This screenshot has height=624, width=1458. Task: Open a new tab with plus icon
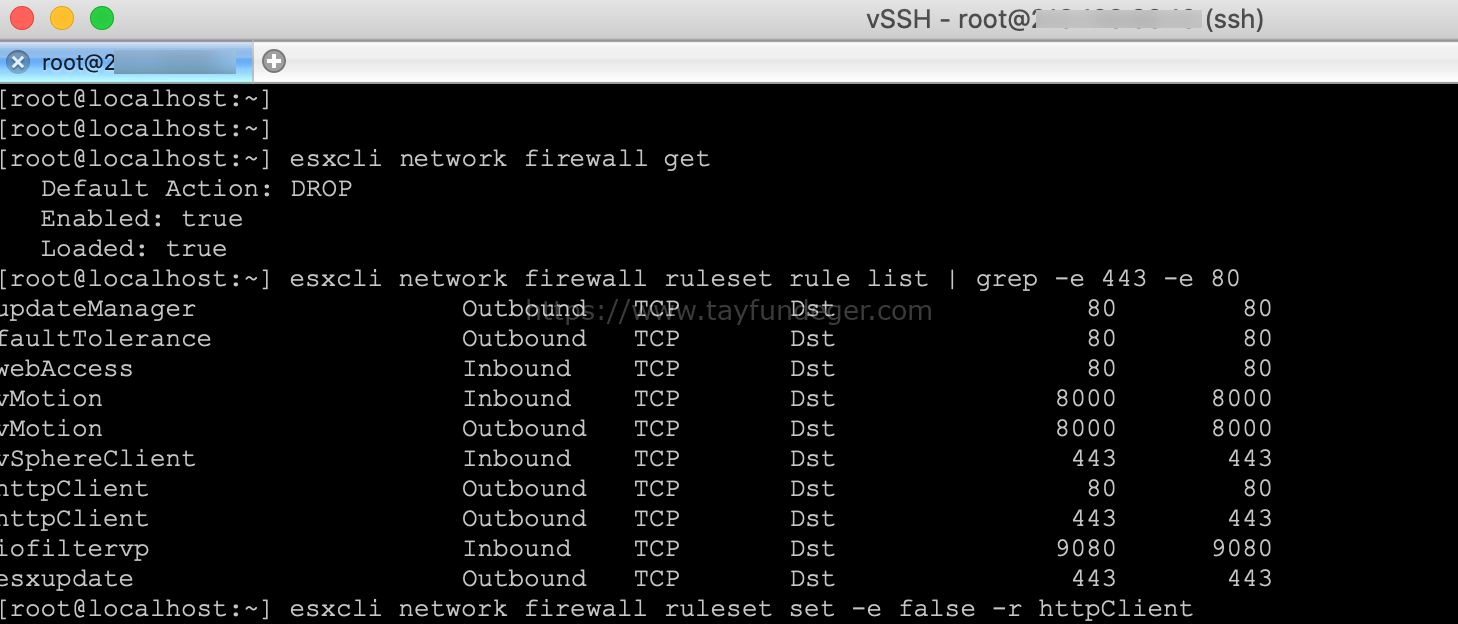pyautogui.click(x=274, y=62)
